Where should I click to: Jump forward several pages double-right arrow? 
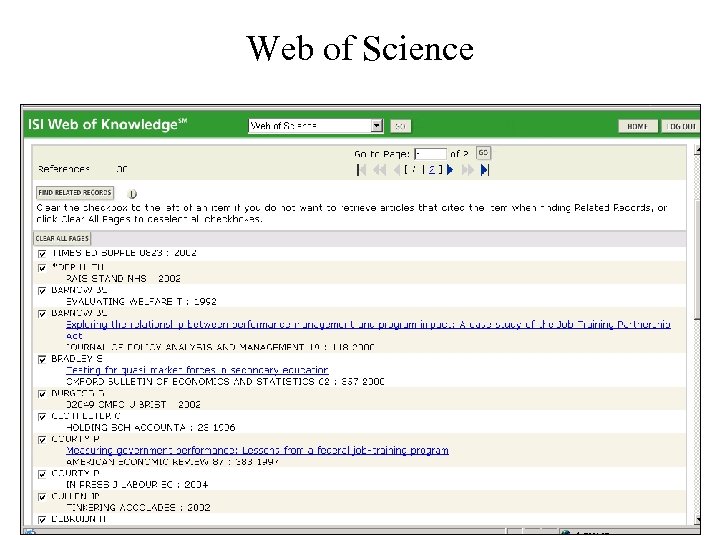coord(467,170)
